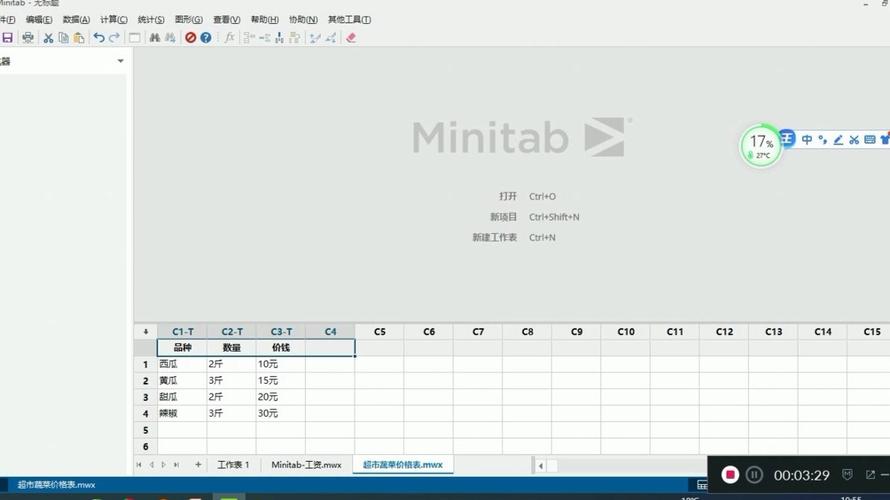890x500 pixels.
Task: Click the Insert cells toolbar icon
Action: [x=249, y=37]
